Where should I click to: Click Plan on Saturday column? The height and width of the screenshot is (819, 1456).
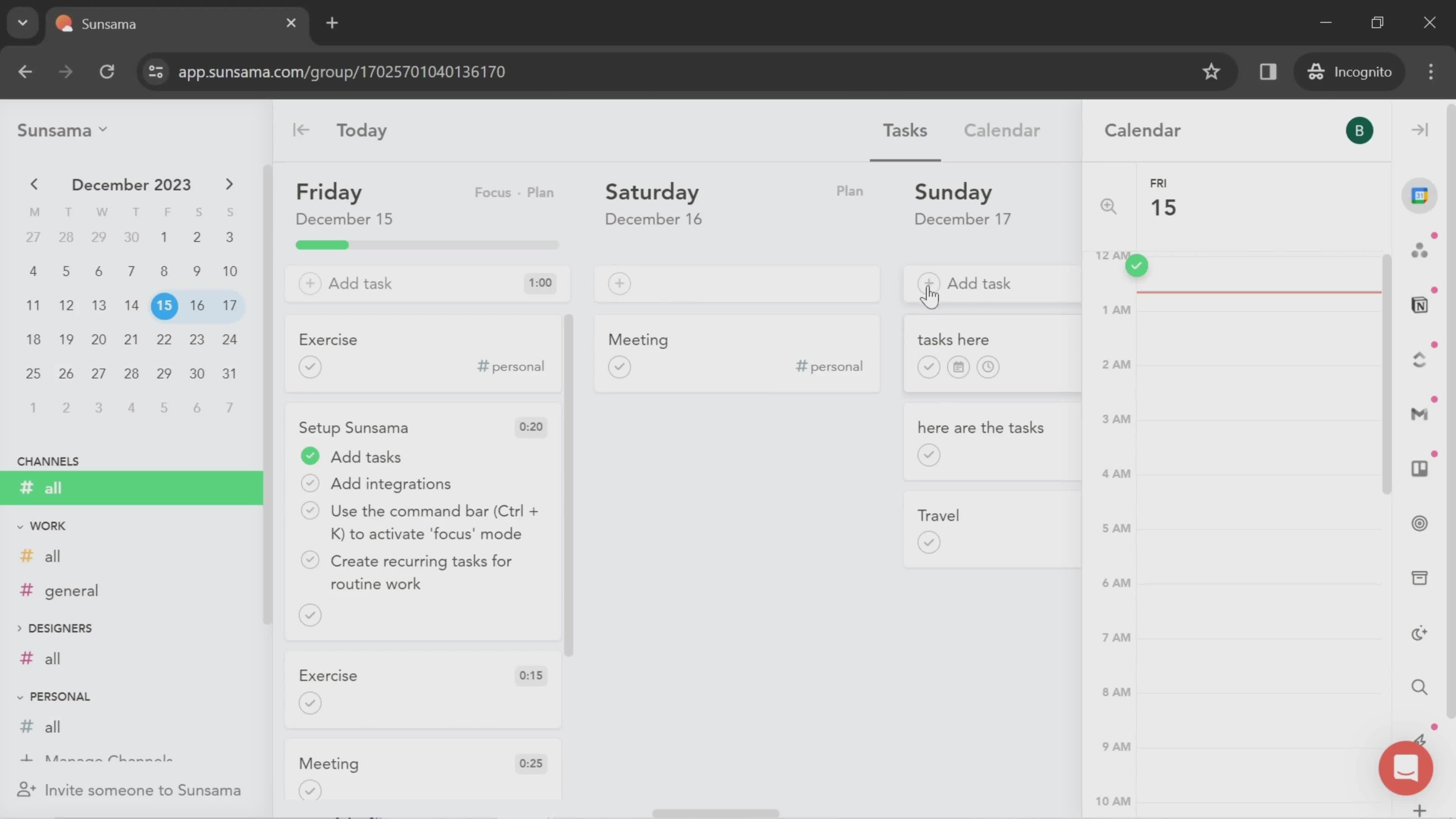pyautogui.click(x=849, y=191)
